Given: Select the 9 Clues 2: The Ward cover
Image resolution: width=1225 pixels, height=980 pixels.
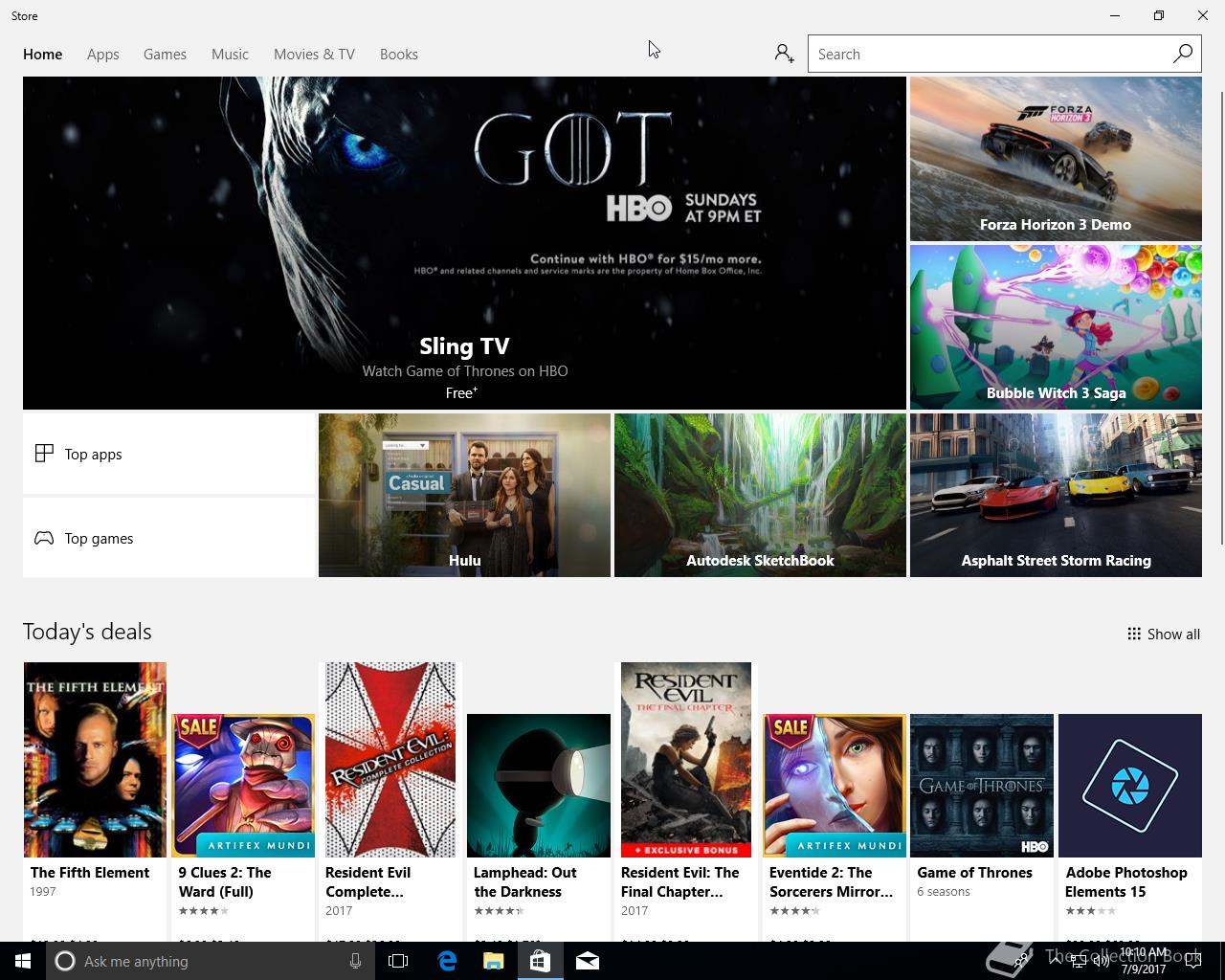Looking at the screenshot, I should (x=243, y=786).
